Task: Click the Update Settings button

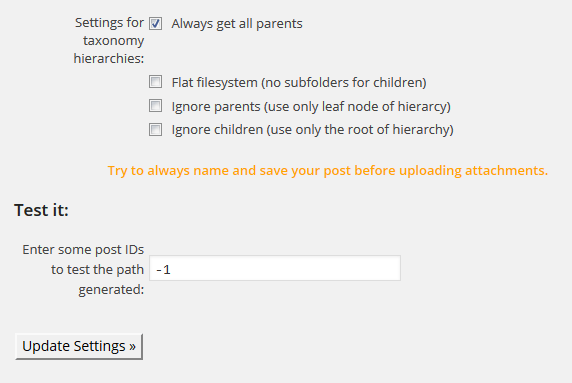Action: (79, 346)
